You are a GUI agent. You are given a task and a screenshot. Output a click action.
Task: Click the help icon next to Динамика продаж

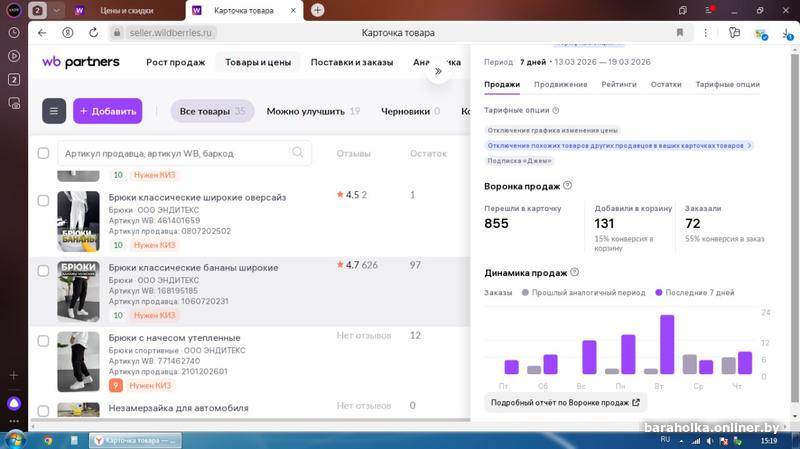[x=575, y=272]
